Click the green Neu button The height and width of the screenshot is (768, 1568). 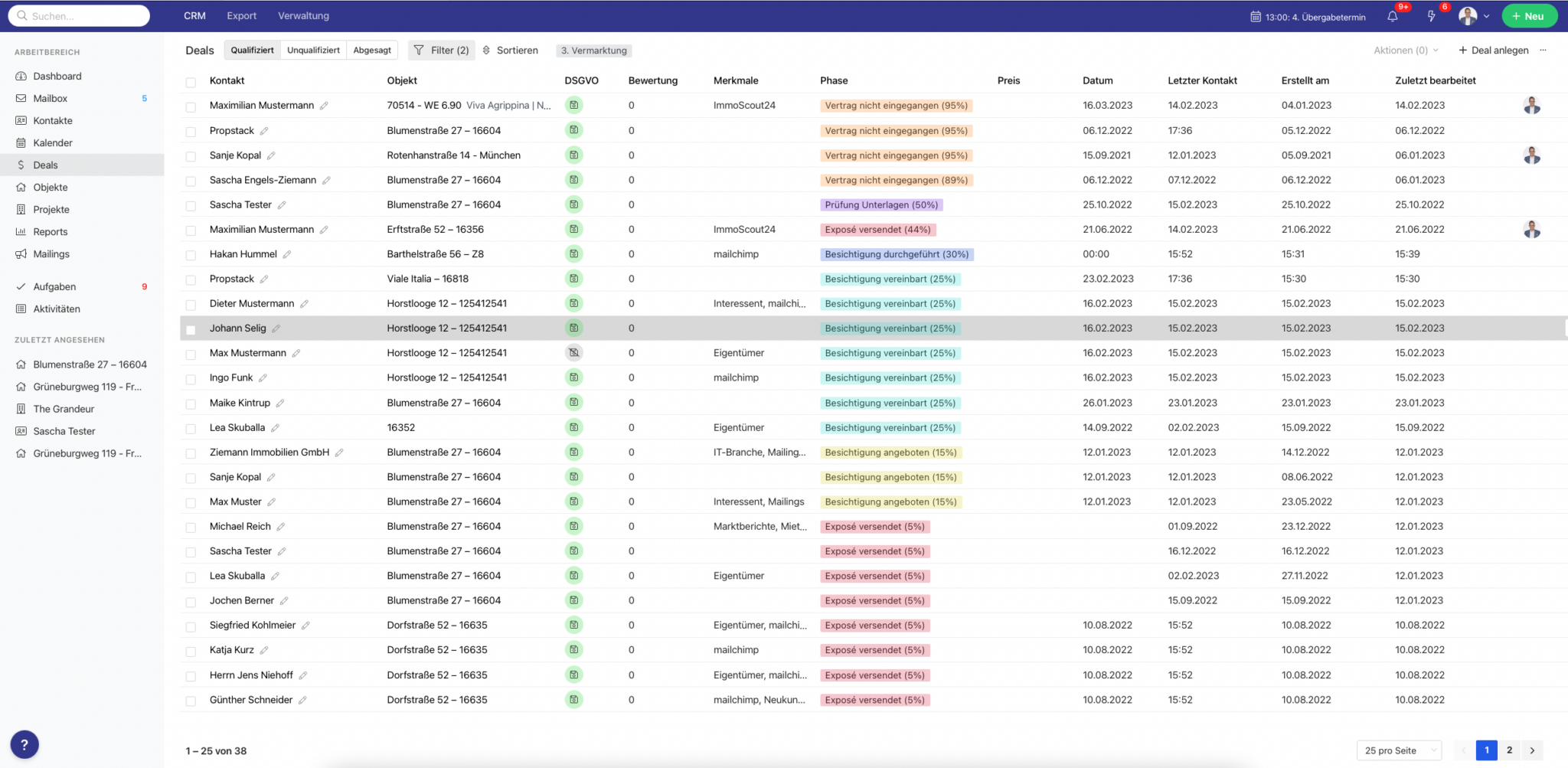(x=1528, y=16)
